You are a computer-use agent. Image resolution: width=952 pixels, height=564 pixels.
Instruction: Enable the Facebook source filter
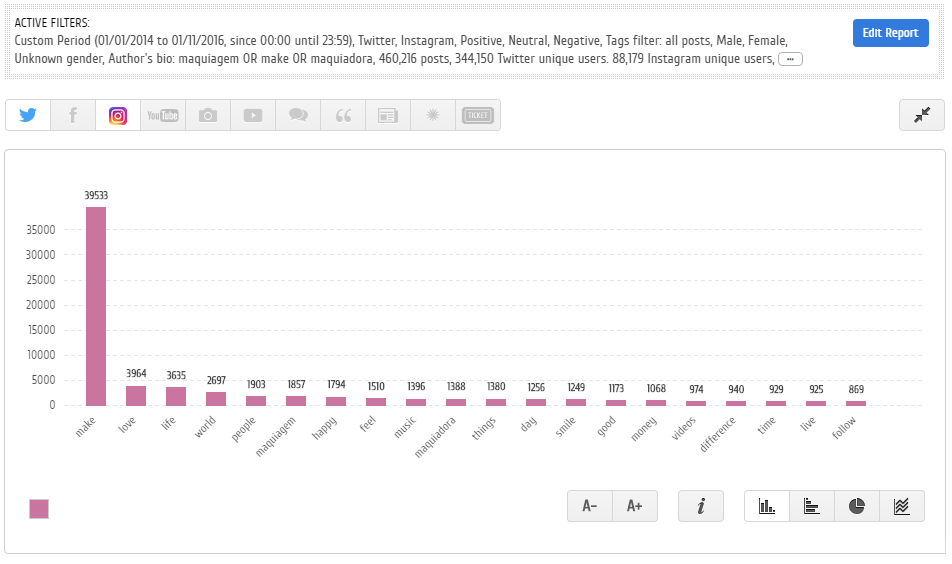(73, 115)
